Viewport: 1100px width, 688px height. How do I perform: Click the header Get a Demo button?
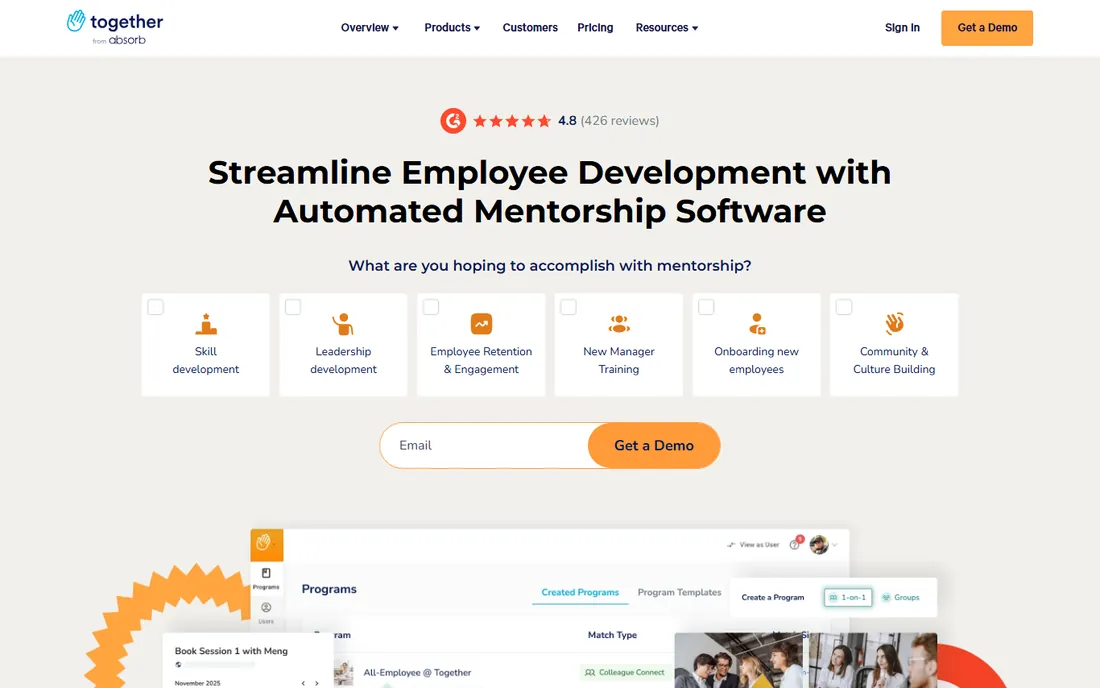click(x=987, y=28)
